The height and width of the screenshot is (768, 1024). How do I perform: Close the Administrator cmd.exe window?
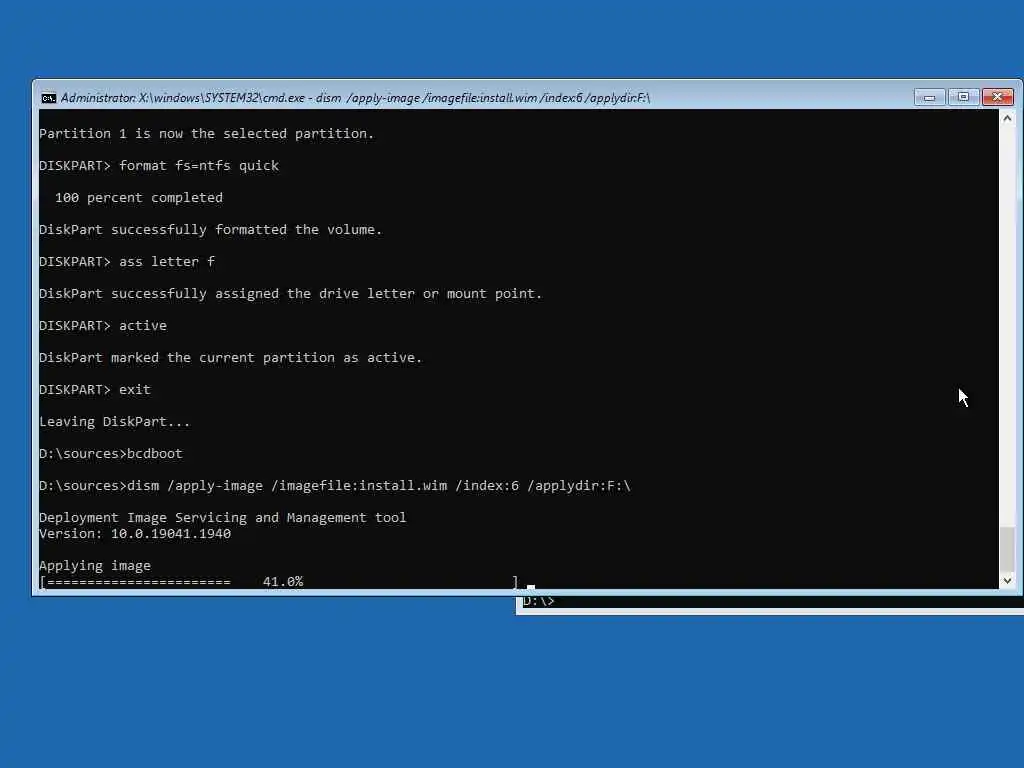(x=998, y=97)
